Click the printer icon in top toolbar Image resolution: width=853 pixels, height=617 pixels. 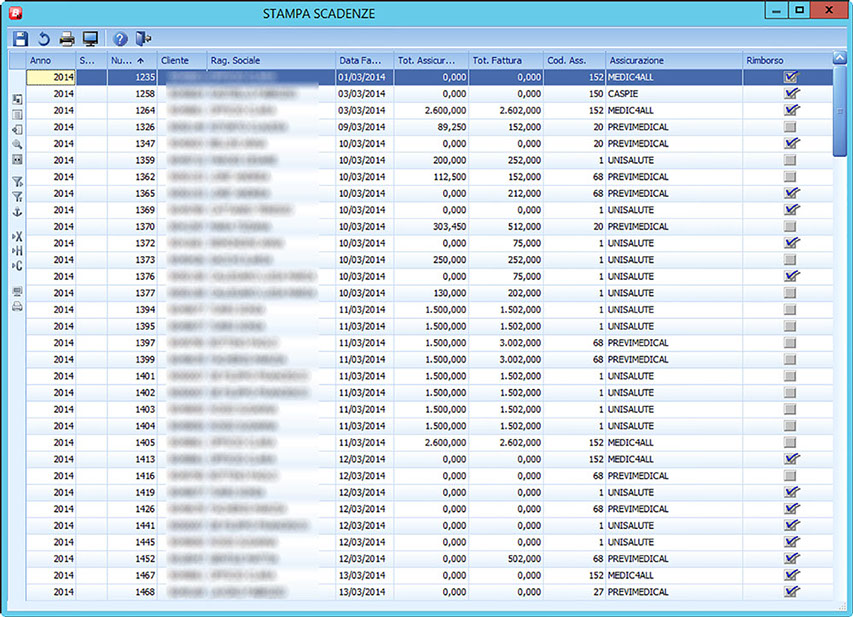coord(67,39)
